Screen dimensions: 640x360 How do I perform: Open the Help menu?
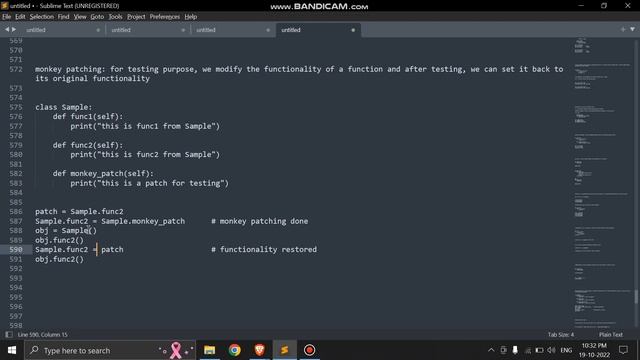(x=191, y=17)
